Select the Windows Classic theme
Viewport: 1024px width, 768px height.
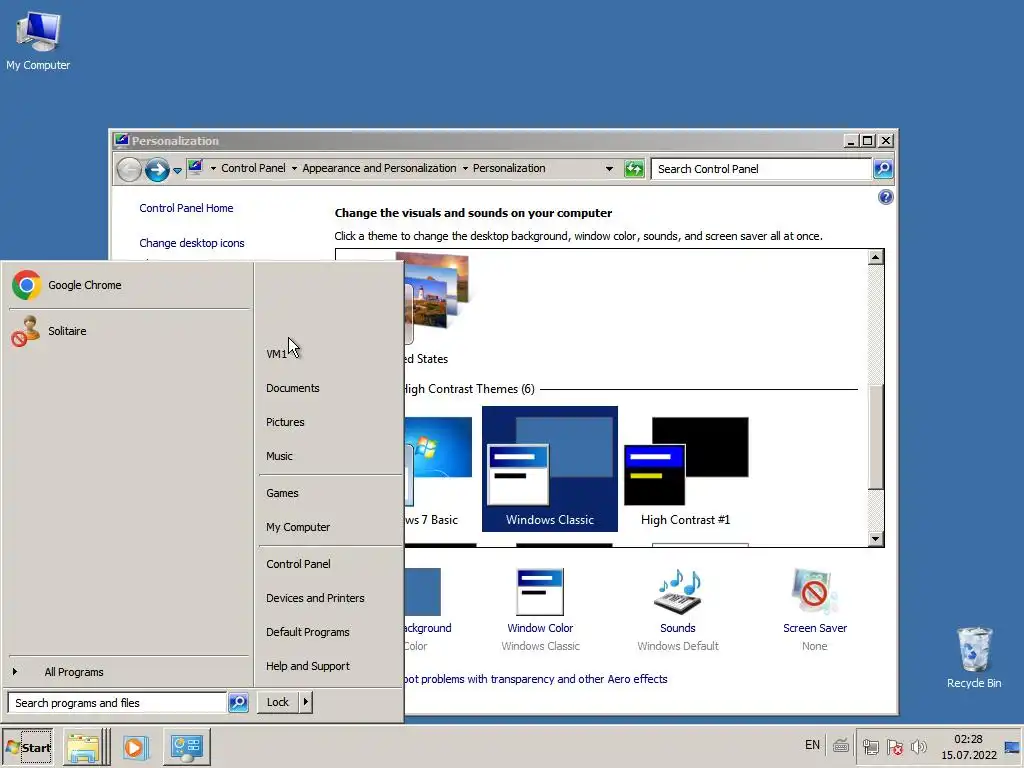point(550,469)
